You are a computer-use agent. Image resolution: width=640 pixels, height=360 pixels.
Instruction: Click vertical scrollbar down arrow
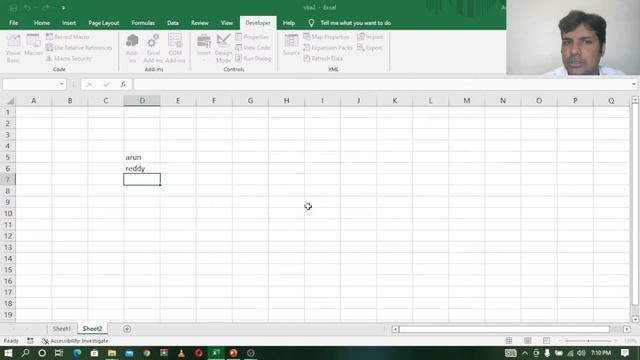(x=635, y=319)
